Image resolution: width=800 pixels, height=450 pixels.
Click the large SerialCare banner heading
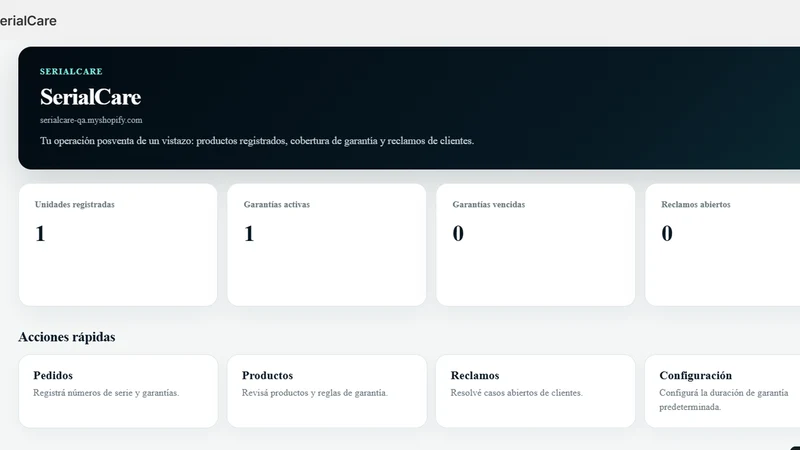pyautogui.click(x=90, y=97)
